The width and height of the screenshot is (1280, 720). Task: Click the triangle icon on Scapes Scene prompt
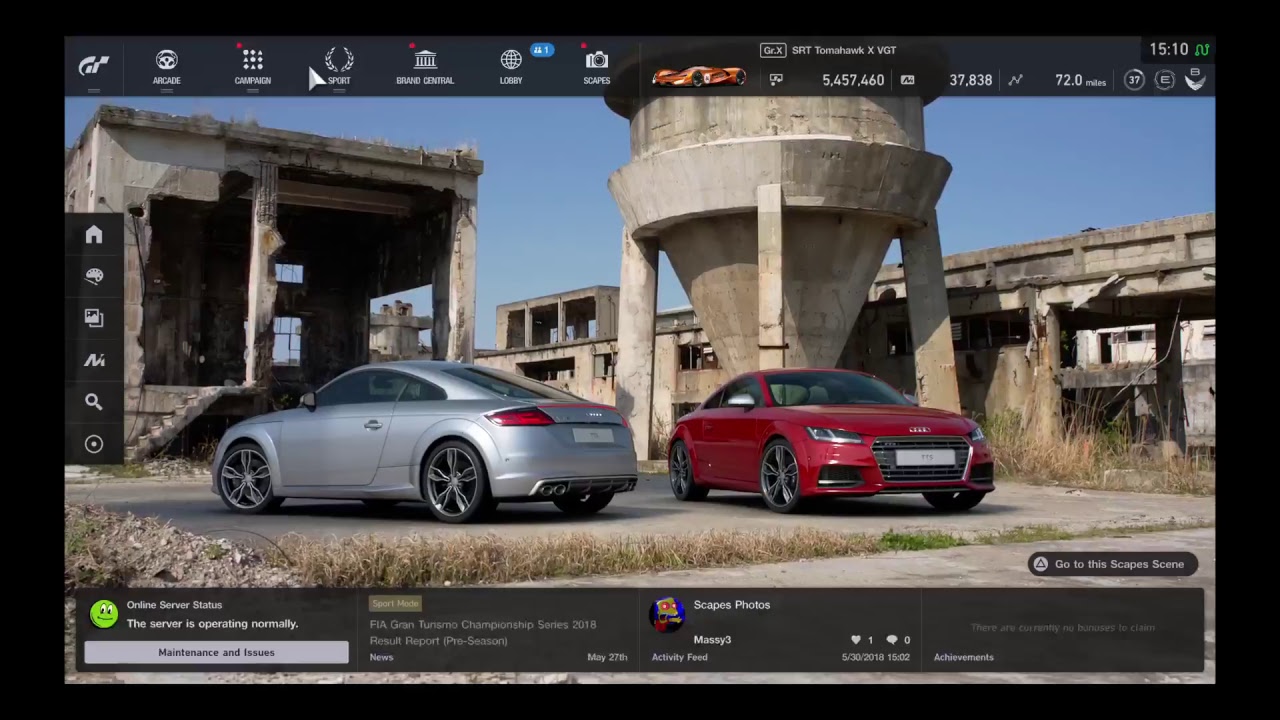(x=1041, y=564)
